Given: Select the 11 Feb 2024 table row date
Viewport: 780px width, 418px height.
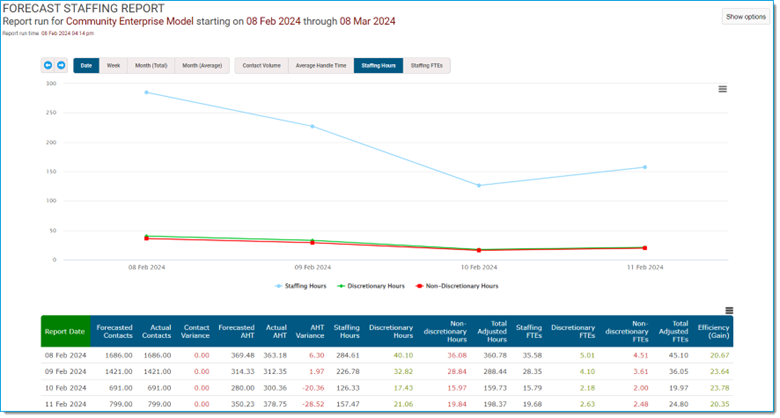Looking at the screenshot, I should [x=66, y=404].
